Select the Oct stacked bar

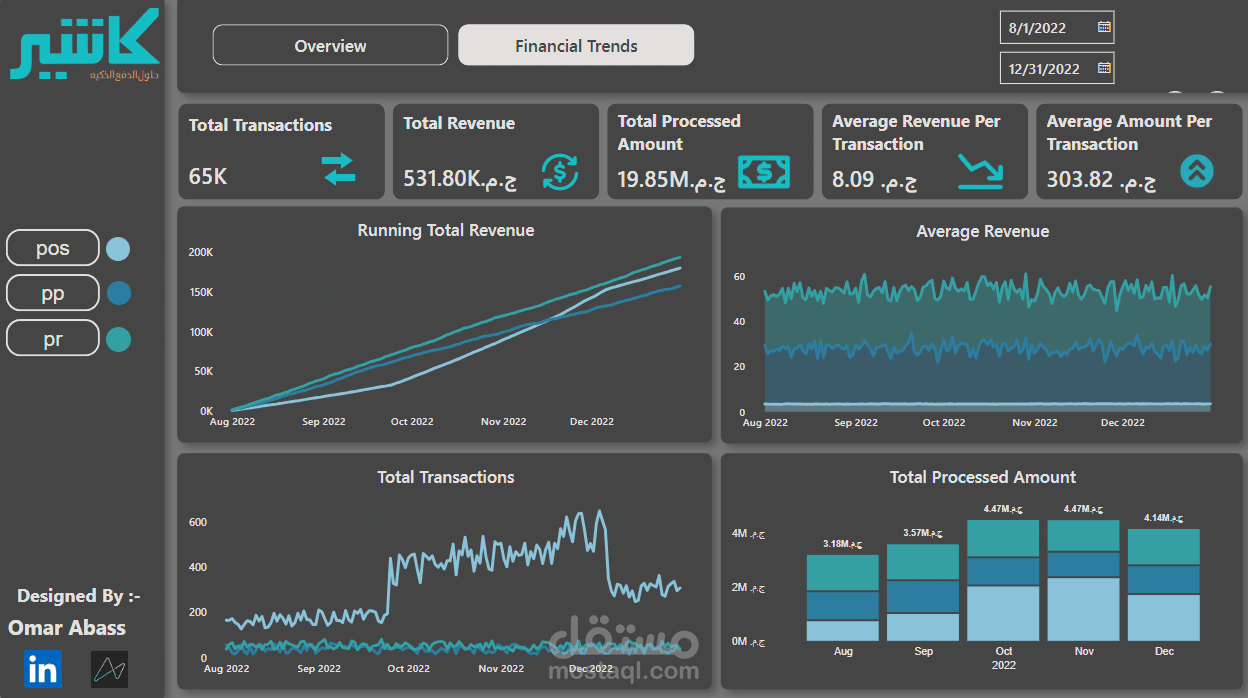pos(1003,580)
